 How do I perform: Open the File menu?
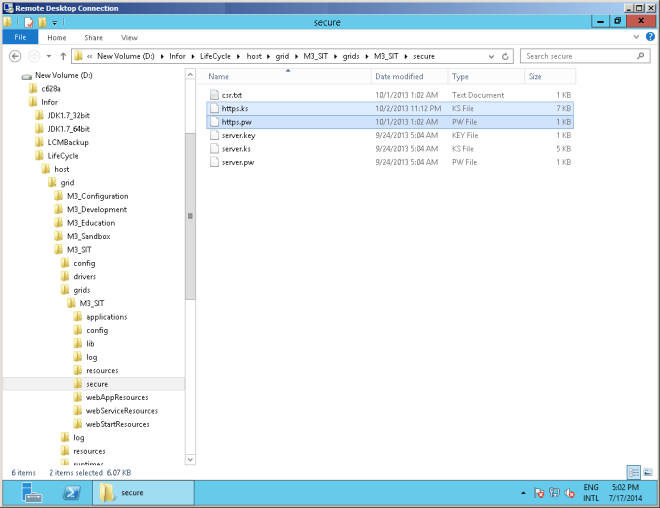(19, 37)
